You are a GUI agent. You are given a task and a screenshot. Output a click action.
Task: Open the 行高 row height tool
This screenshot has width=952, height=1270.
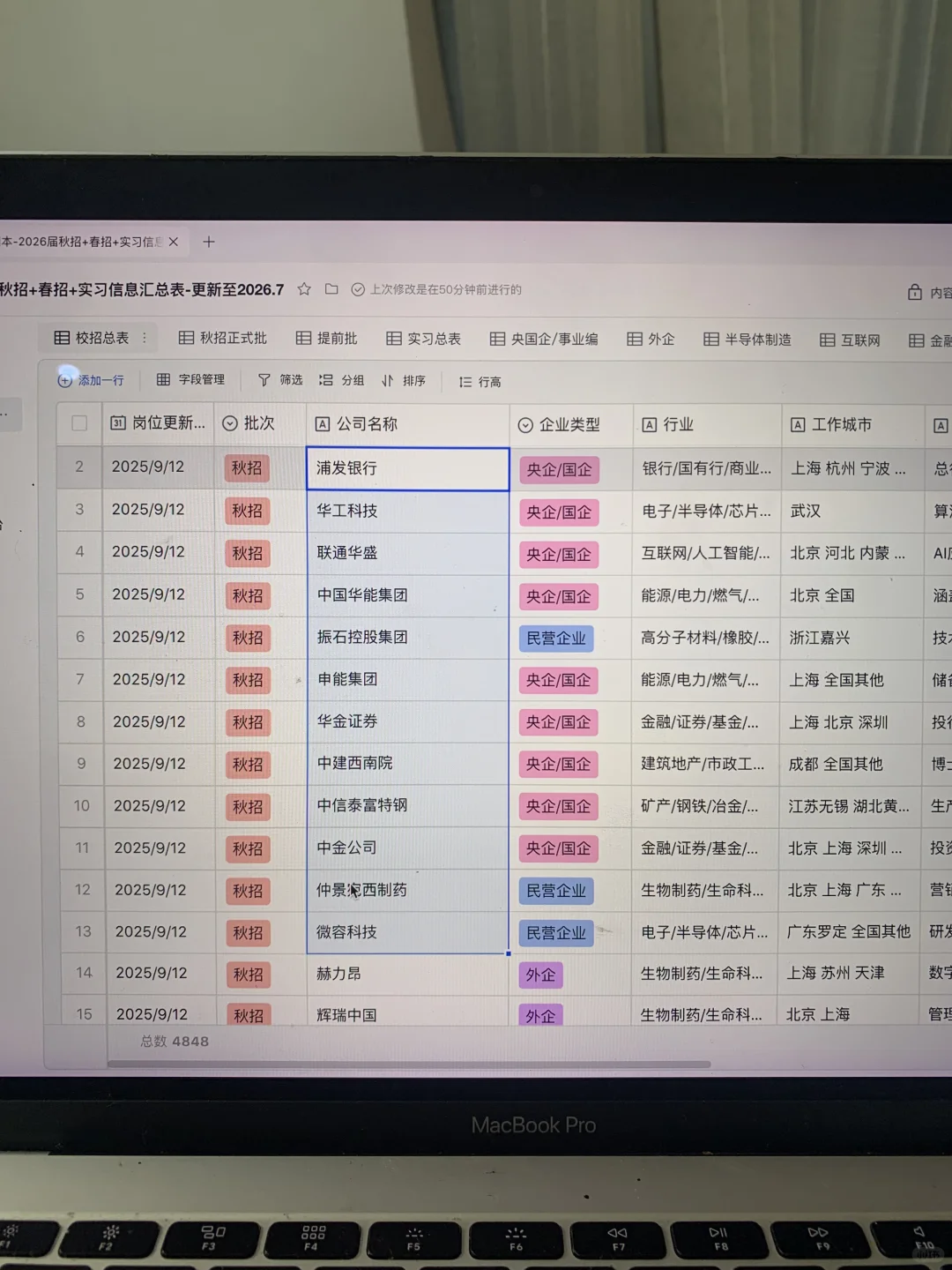(x=480, y=382)
